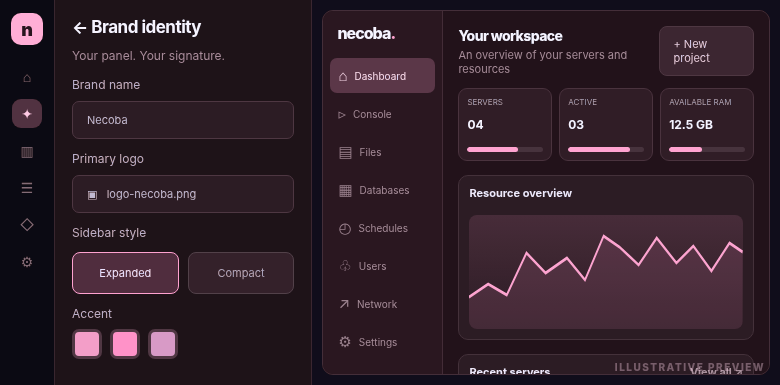Open the Databases menu label
The width and height of the screenshot is (780, 385).
384,191
